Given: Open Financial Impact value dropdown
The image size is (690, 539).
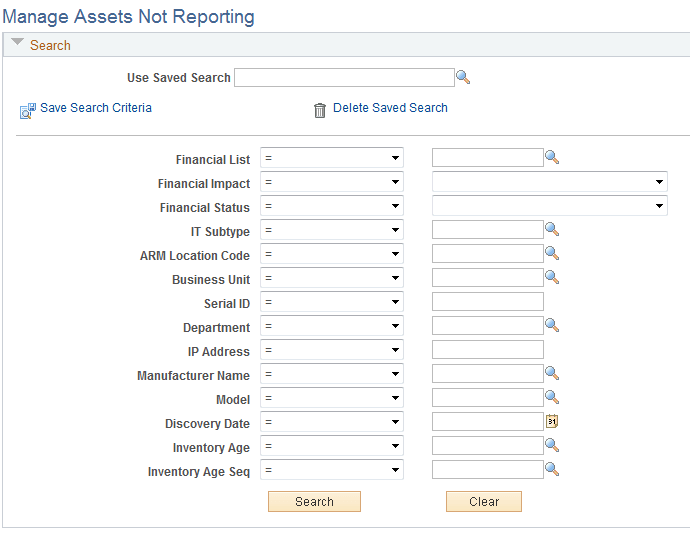Looking at the screenshot, I should coord(550,182).
